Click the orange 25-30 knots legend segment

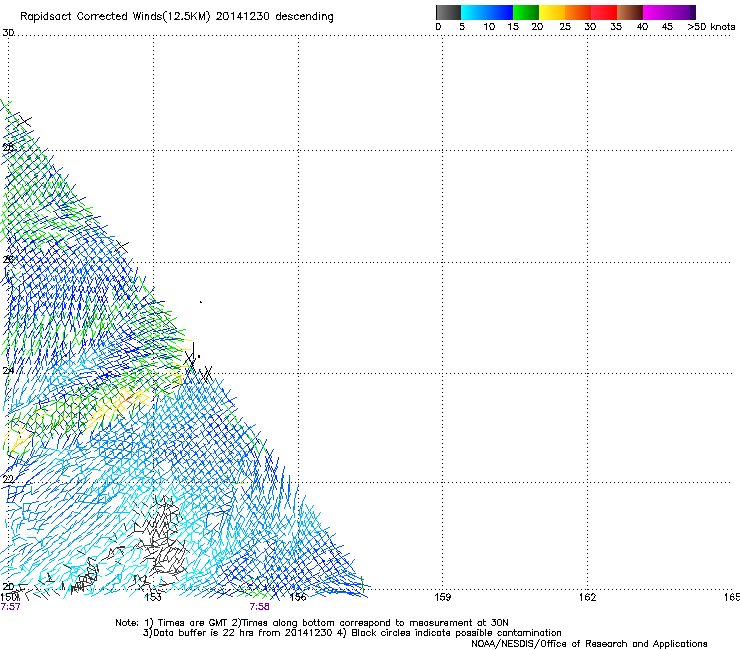pyautogui.click(x=578, y=12)
